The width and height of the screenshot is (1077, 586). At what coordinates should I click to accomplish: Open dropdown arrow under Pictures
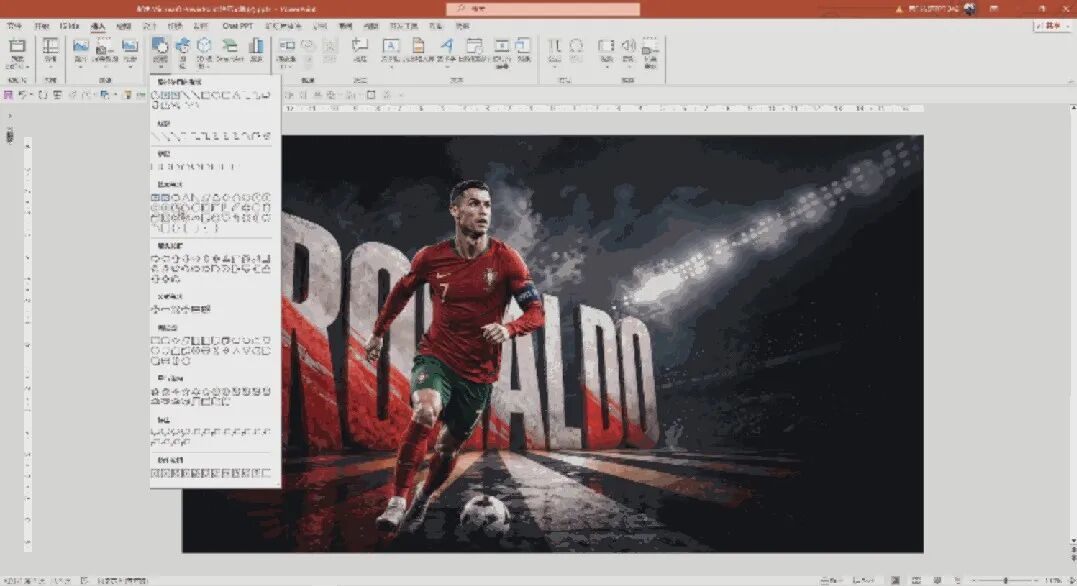(81, 67)
